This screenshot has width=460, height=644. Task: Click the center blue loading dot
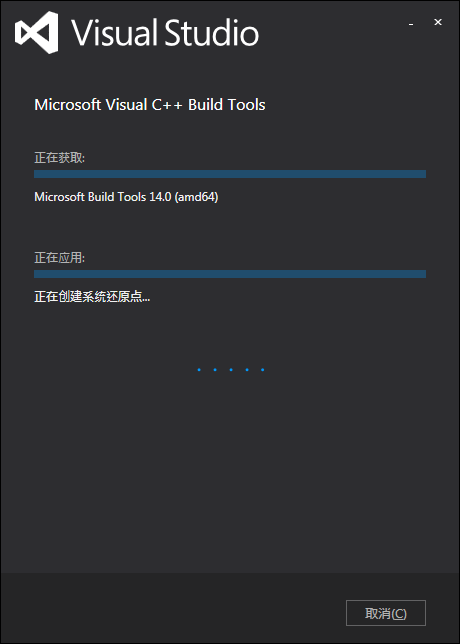coord(231,370)
